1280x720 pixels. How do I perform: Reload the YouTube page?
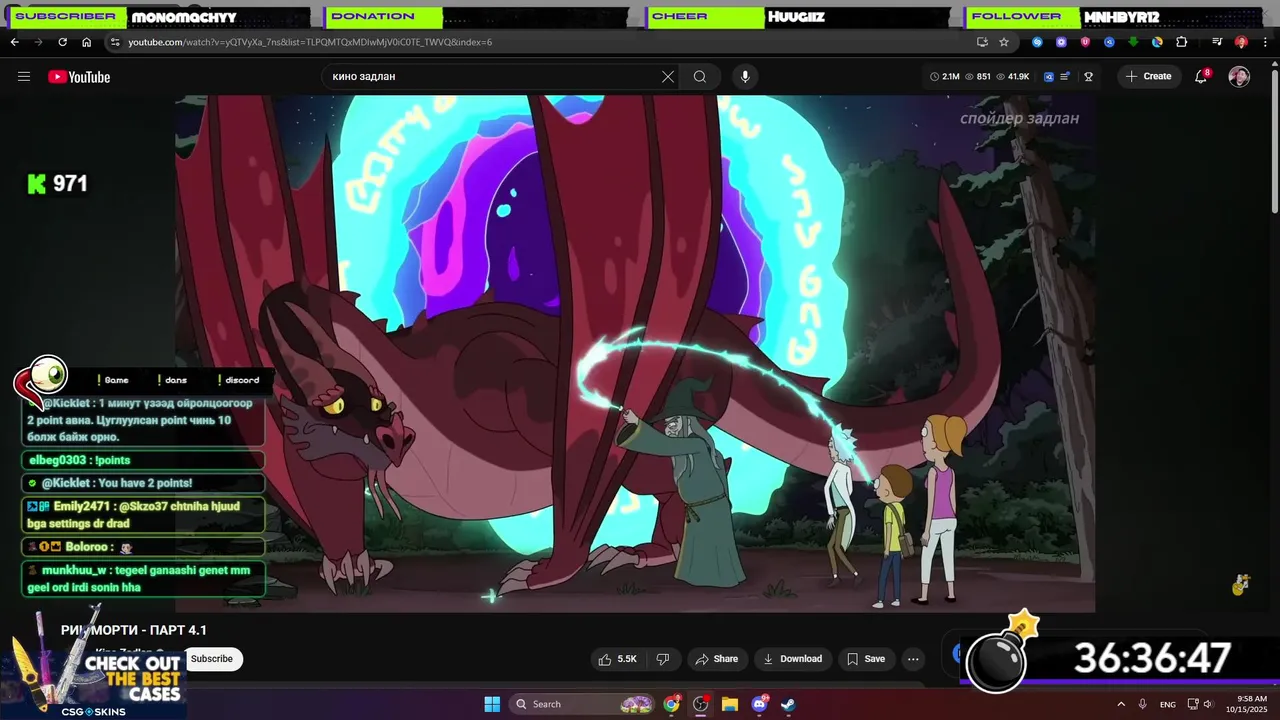pyautogui.click(x=62, y=42)
